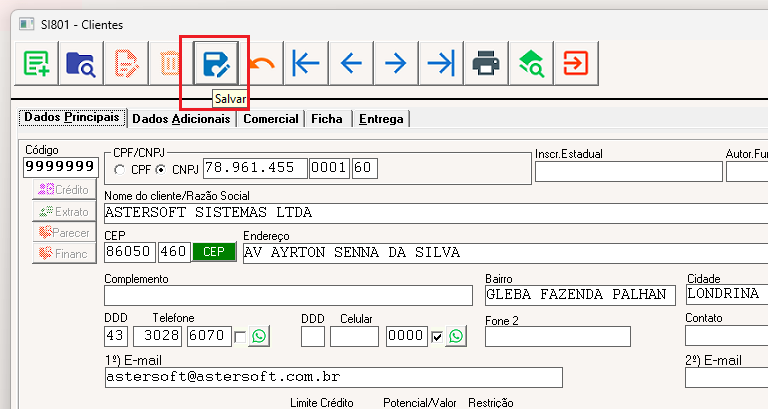Open the Entrega tab
This screenshot has width=768, height=409.
coord(381,119)
